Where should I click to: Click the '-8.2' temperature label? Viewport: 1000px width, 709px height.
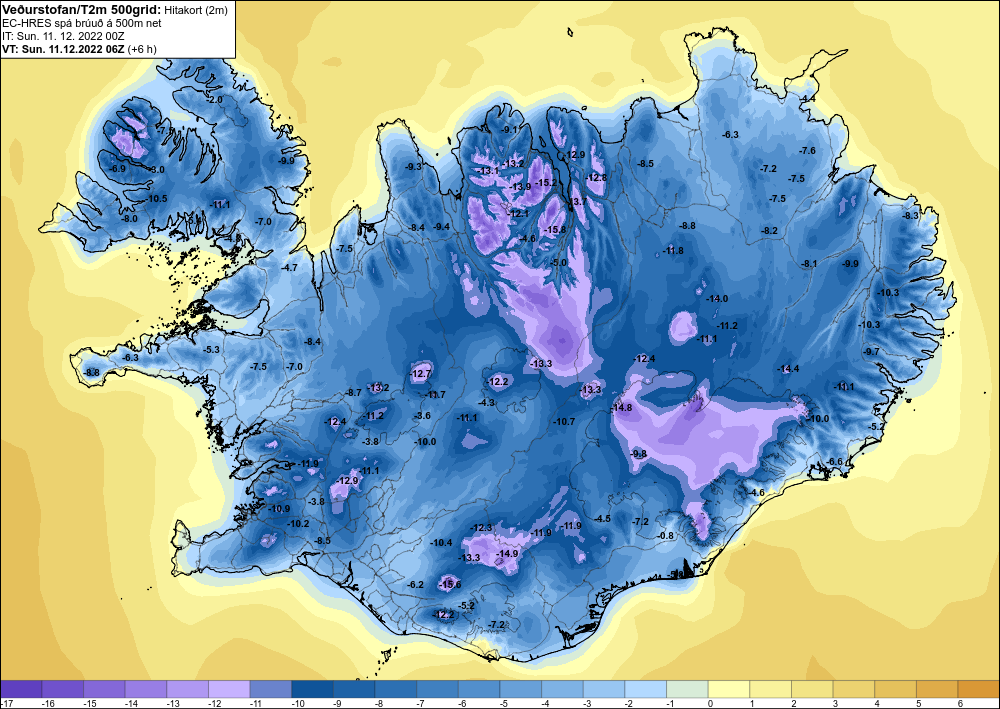point(770,231)
